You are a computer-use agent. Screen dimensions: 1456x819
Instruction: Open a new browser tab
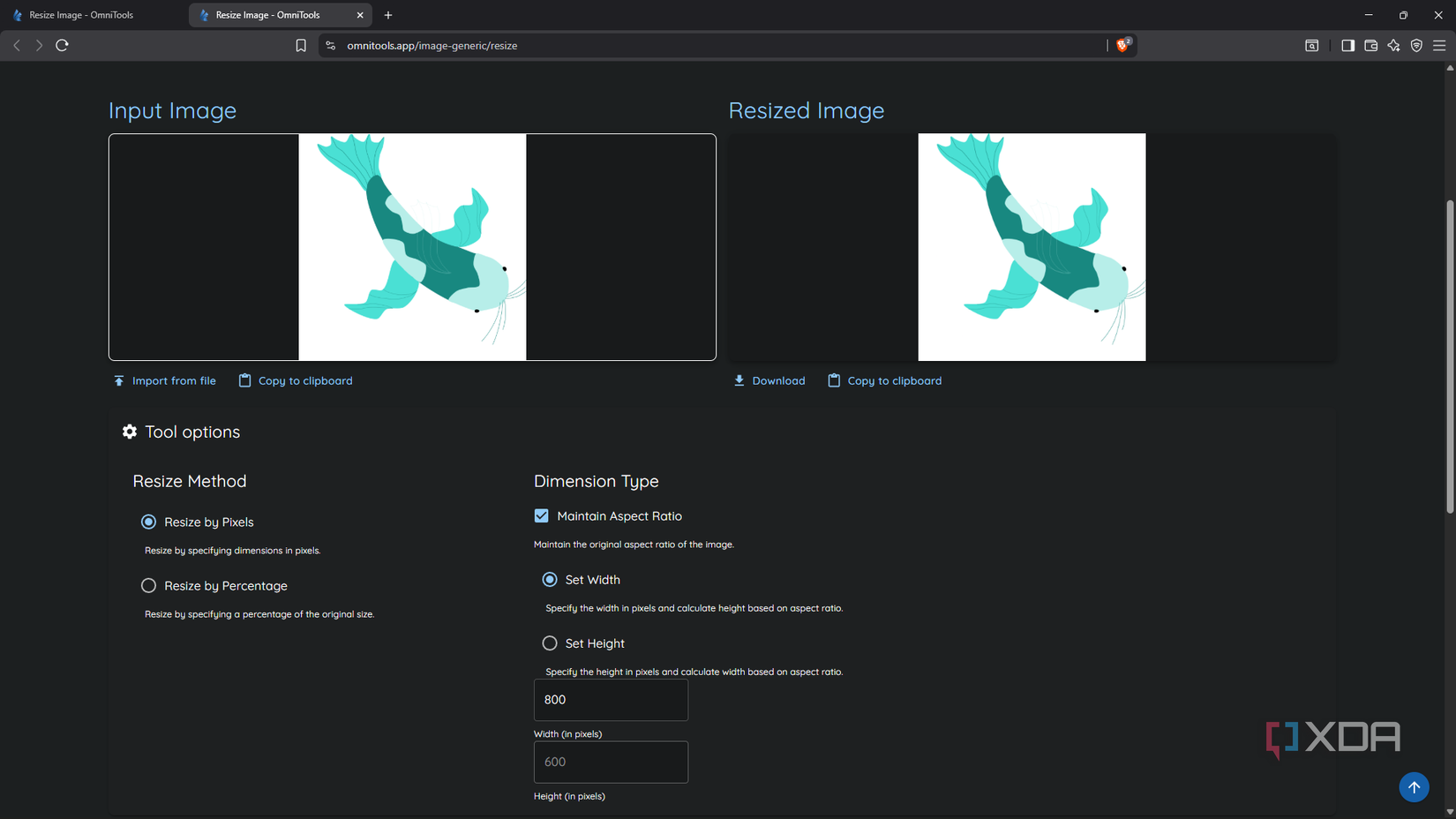click(x=388, y=15)
